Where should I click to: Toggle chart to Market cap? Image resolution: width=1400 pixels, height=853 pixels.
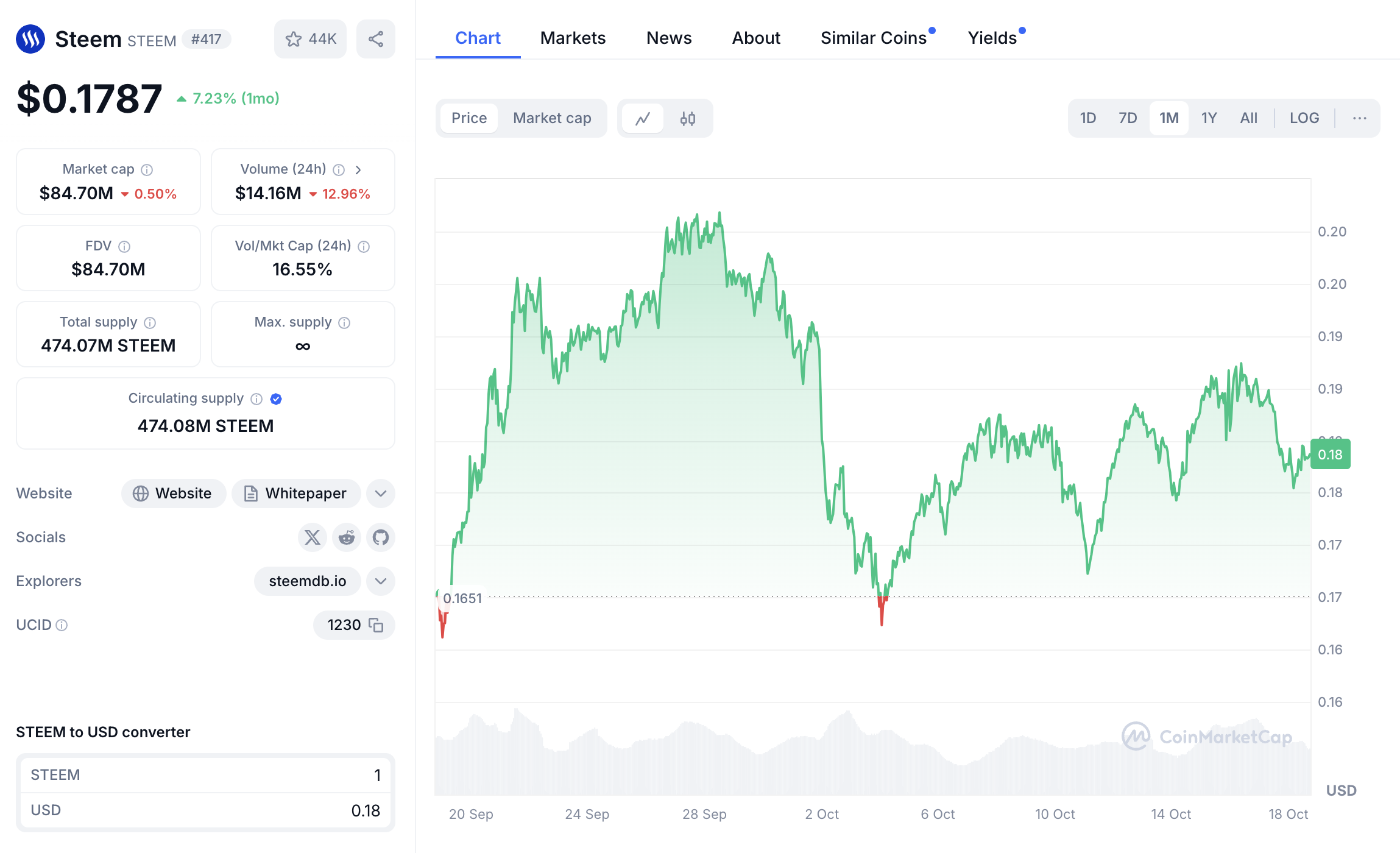pyautogui.click(x=552, y=118)
